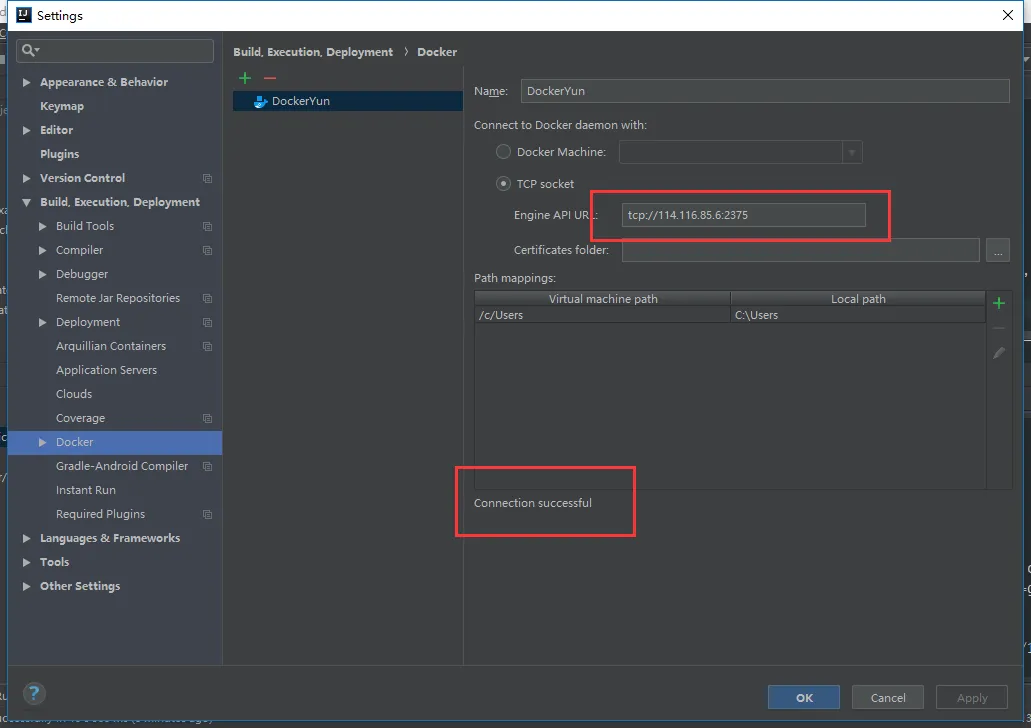Select the Docker Machine radio button

(x=504, y=152)
